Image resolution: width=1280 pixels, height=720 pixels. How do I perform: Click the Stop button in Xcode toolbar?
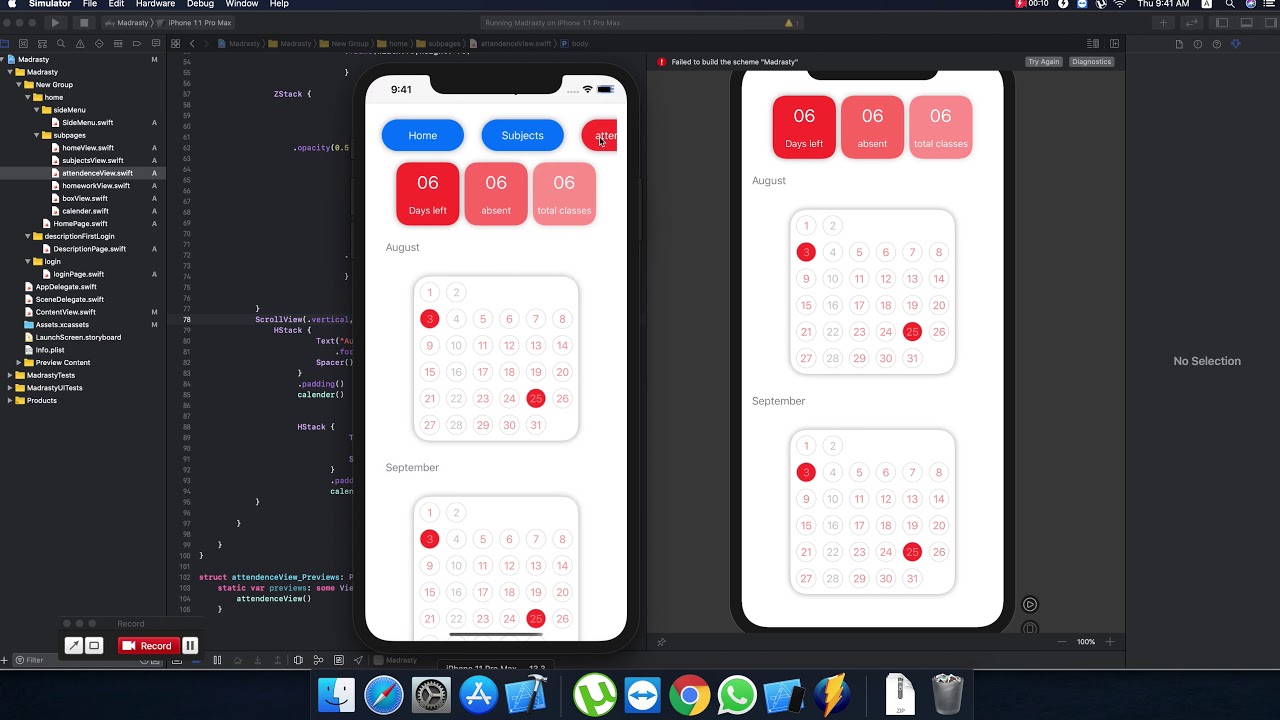pyautogui.click(x=84, y=22)
